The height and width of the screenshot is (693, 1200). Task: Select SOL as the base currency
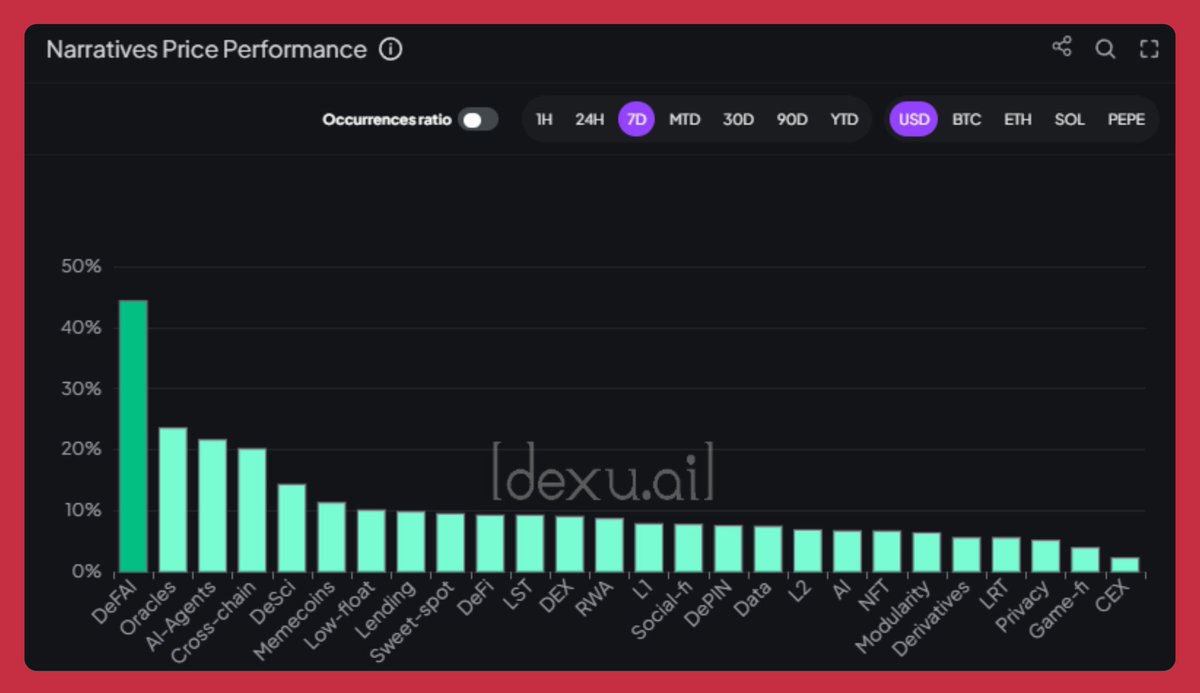[1069, 119]
